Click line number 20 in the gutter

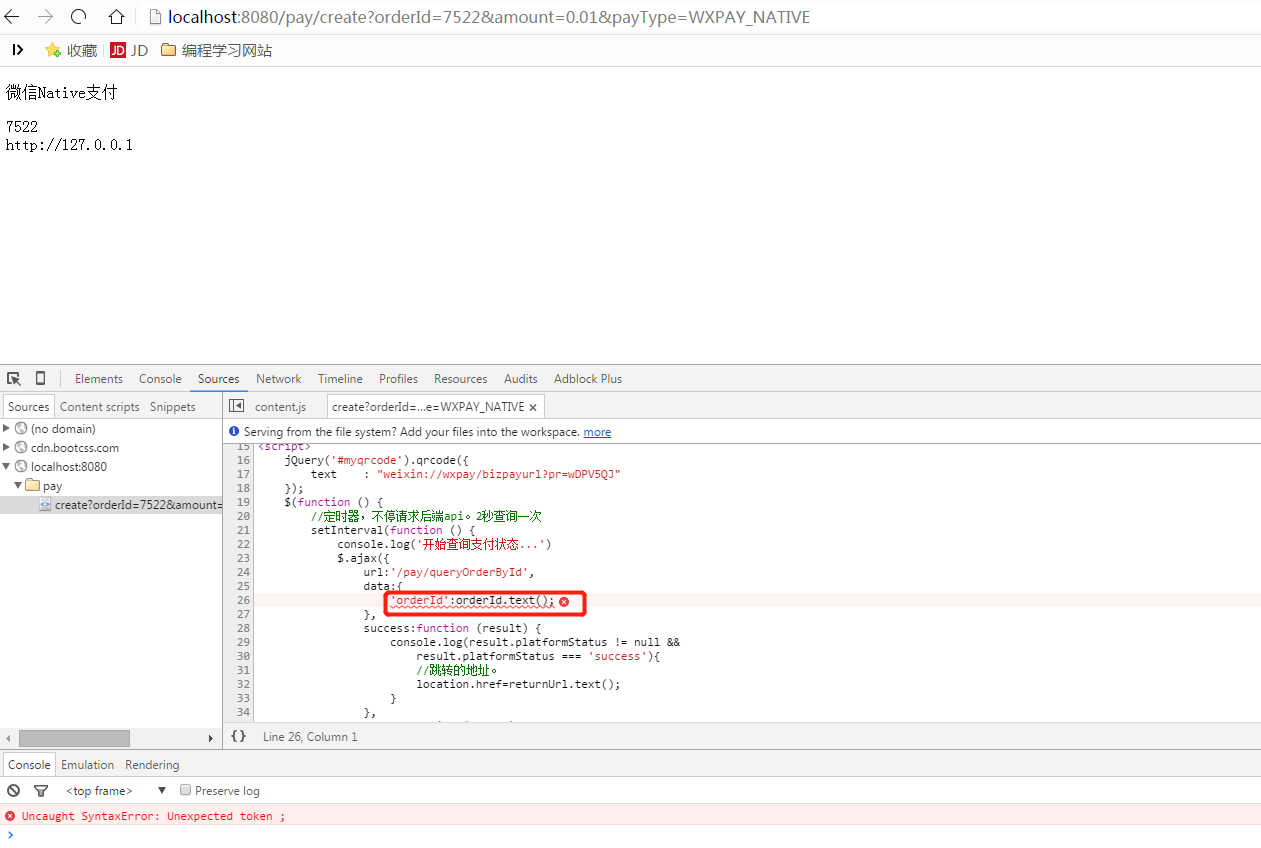pos(243,516)
